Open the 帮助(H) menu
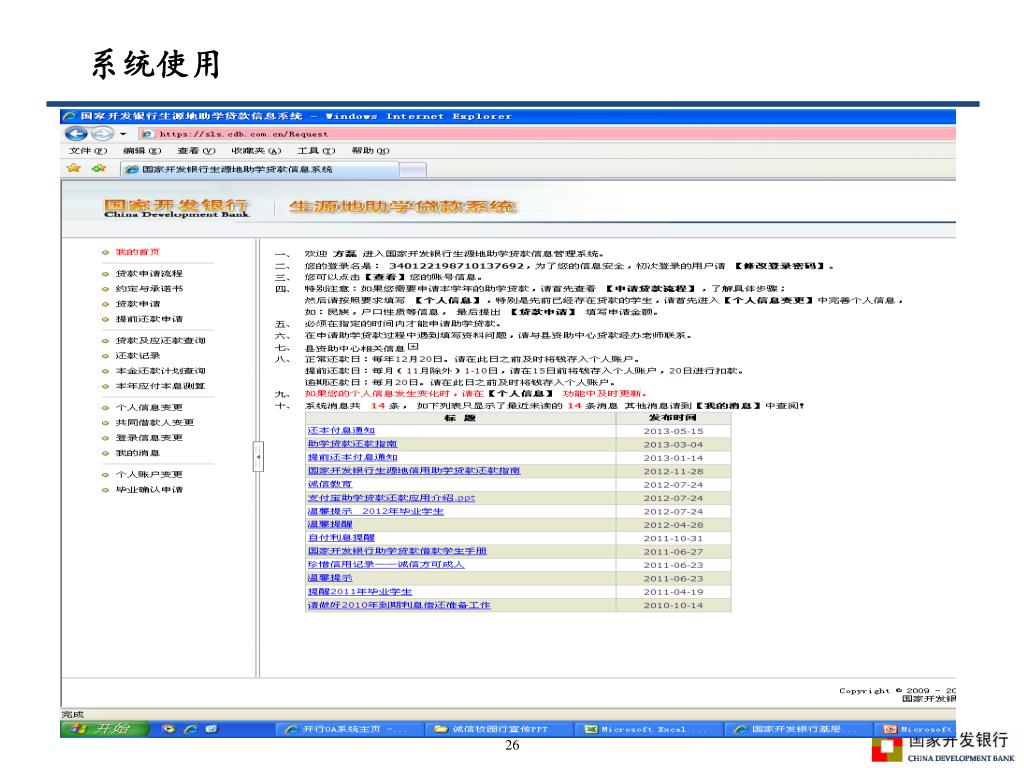Image resolution: width=1024 pixels, height=768 pixels. click(370, 151)
